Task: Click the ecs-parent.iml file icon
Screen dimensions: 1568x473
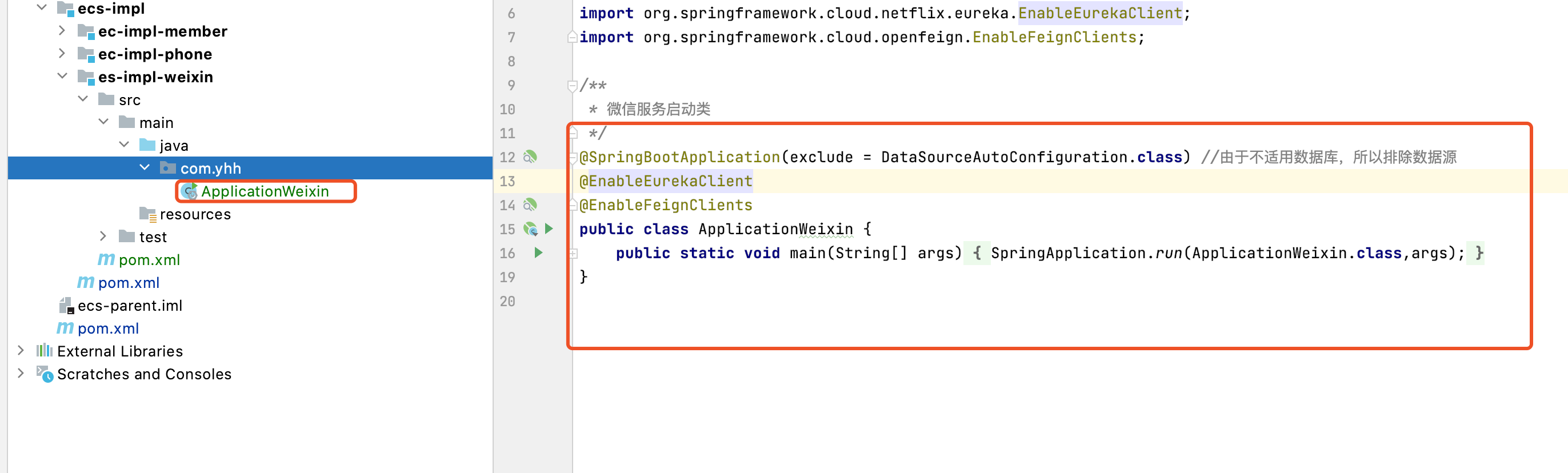Action: tap(66, 306)
